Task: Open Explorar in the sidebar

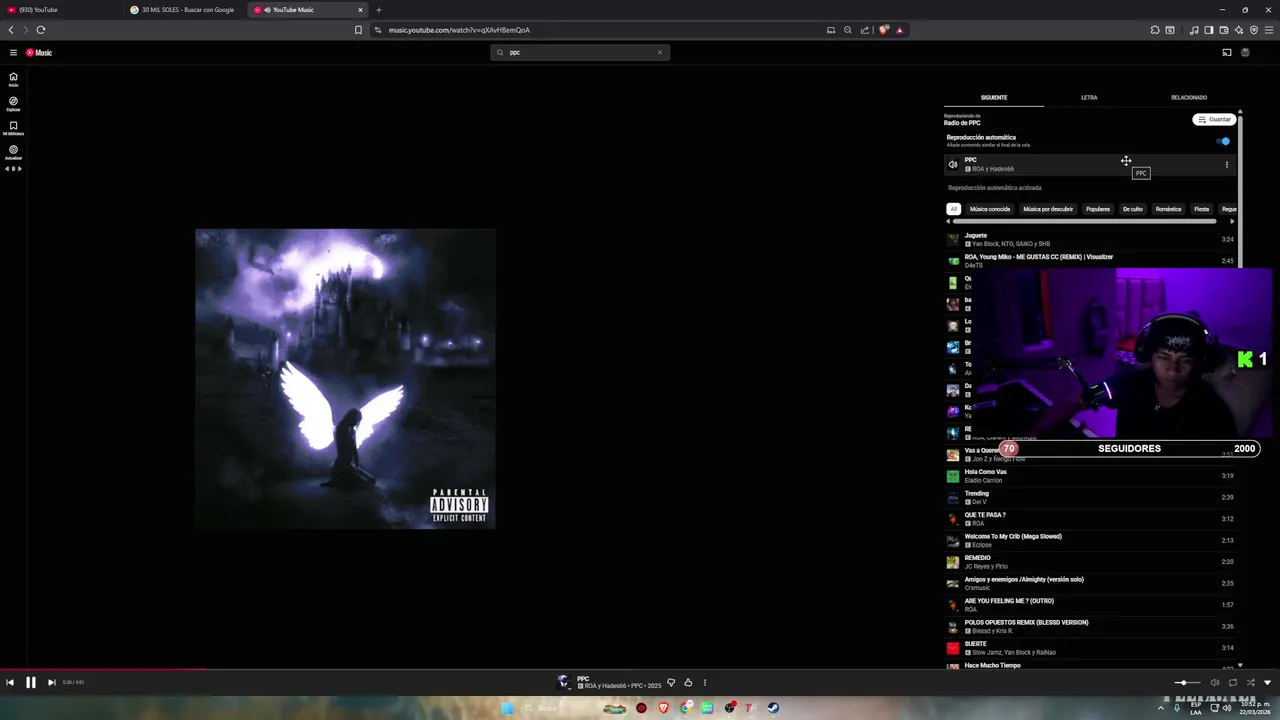Action: [13, 103]
